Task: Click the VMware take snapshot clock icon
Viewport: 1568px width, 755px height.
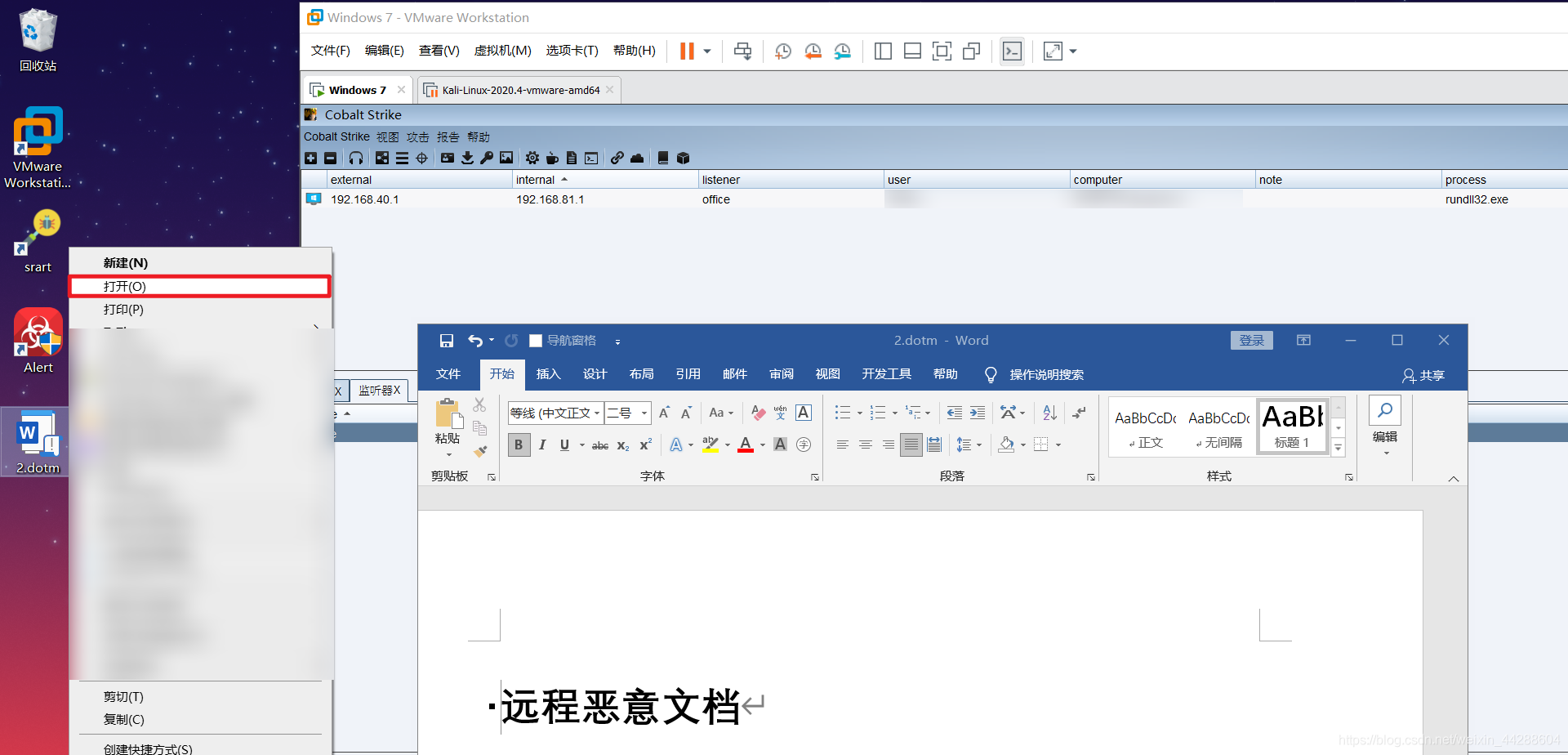Action: (782, 51)
